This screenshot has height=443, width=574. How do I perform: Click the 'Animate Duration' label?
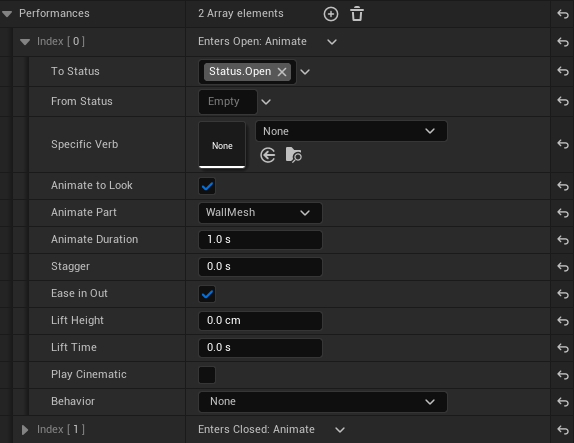(94, 239)
